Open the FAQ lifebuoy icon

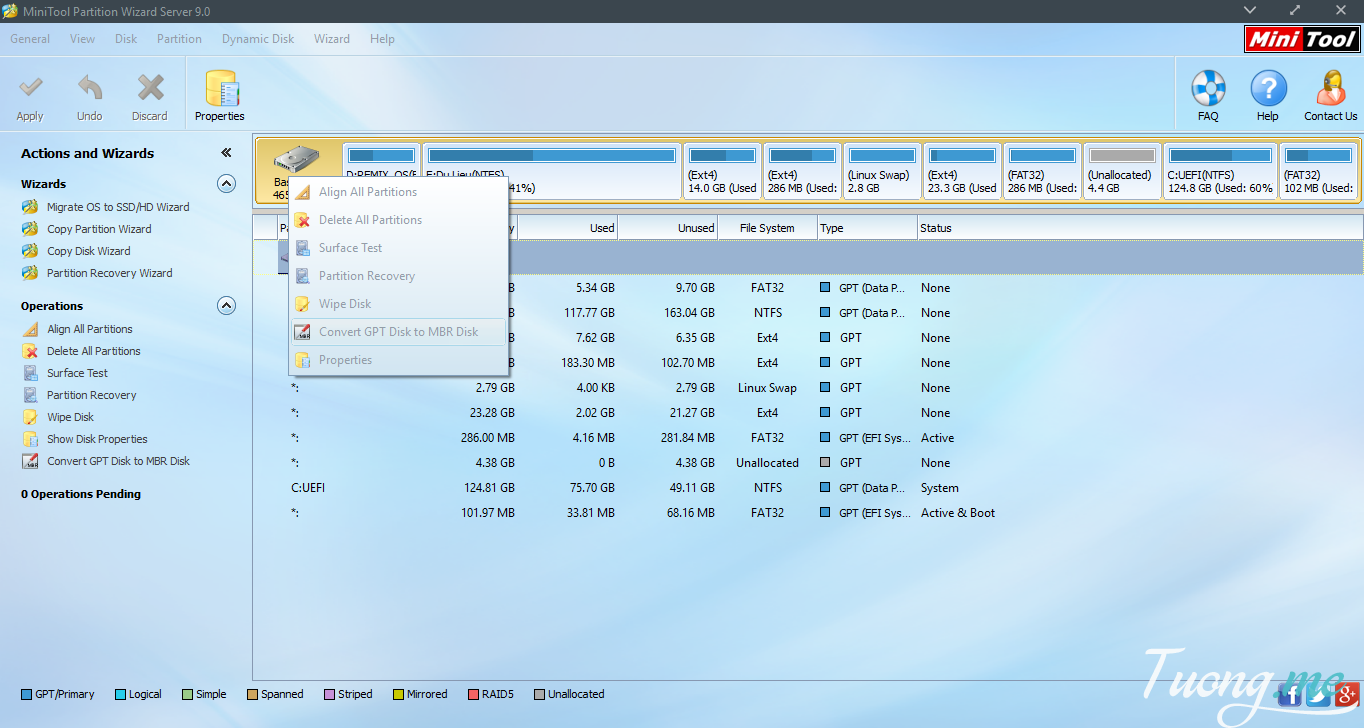(1208, 89)
